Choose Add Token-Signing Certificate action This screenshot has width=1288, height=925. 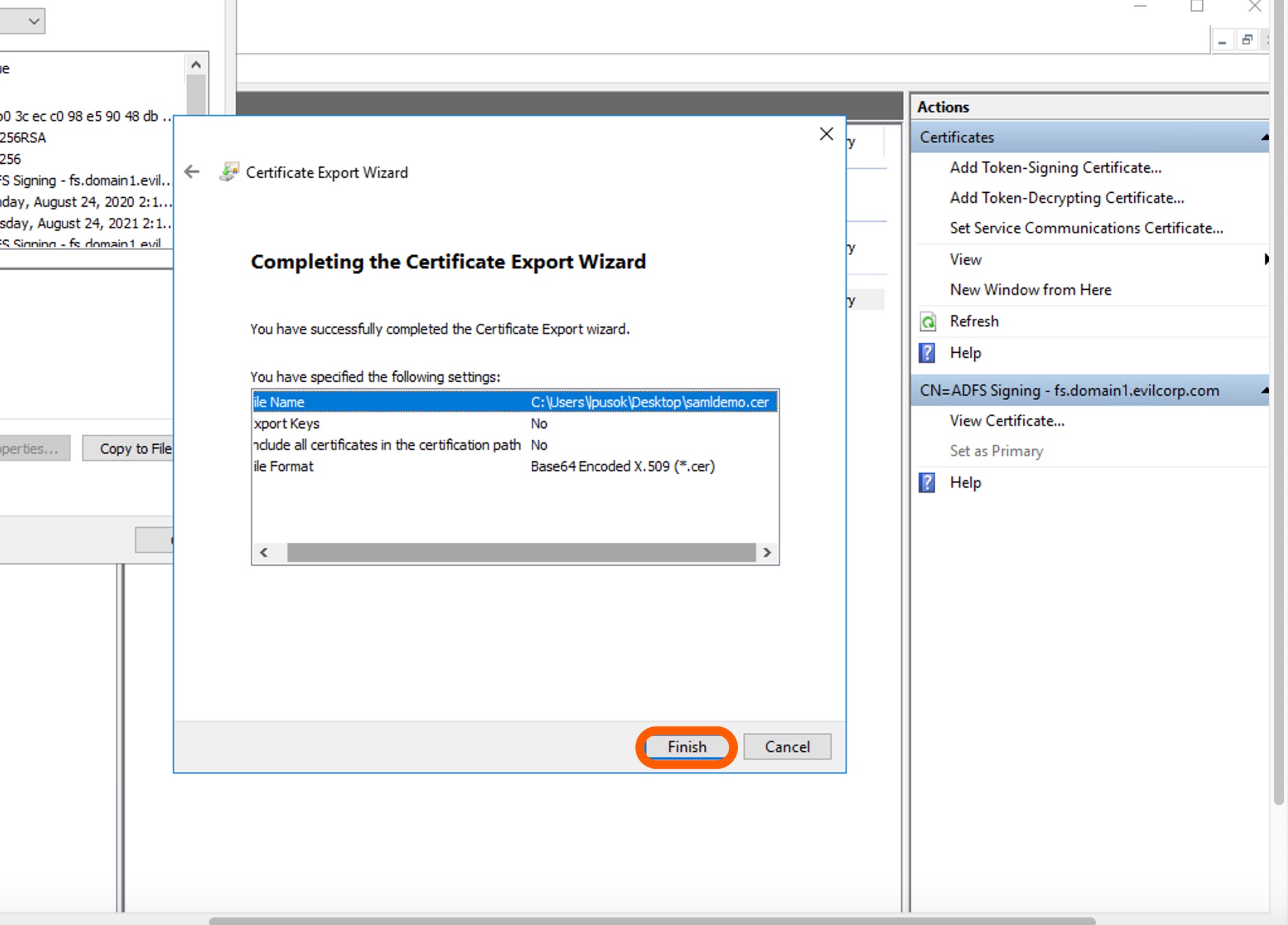(1055, 168)
